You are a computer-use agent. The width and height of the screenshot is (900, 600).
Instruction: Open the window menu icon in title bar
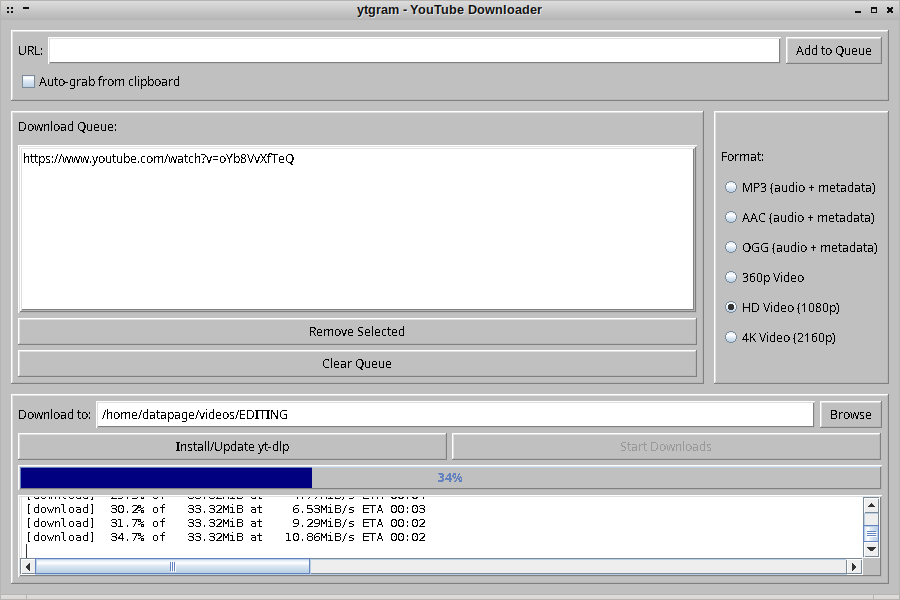point(10,10)
